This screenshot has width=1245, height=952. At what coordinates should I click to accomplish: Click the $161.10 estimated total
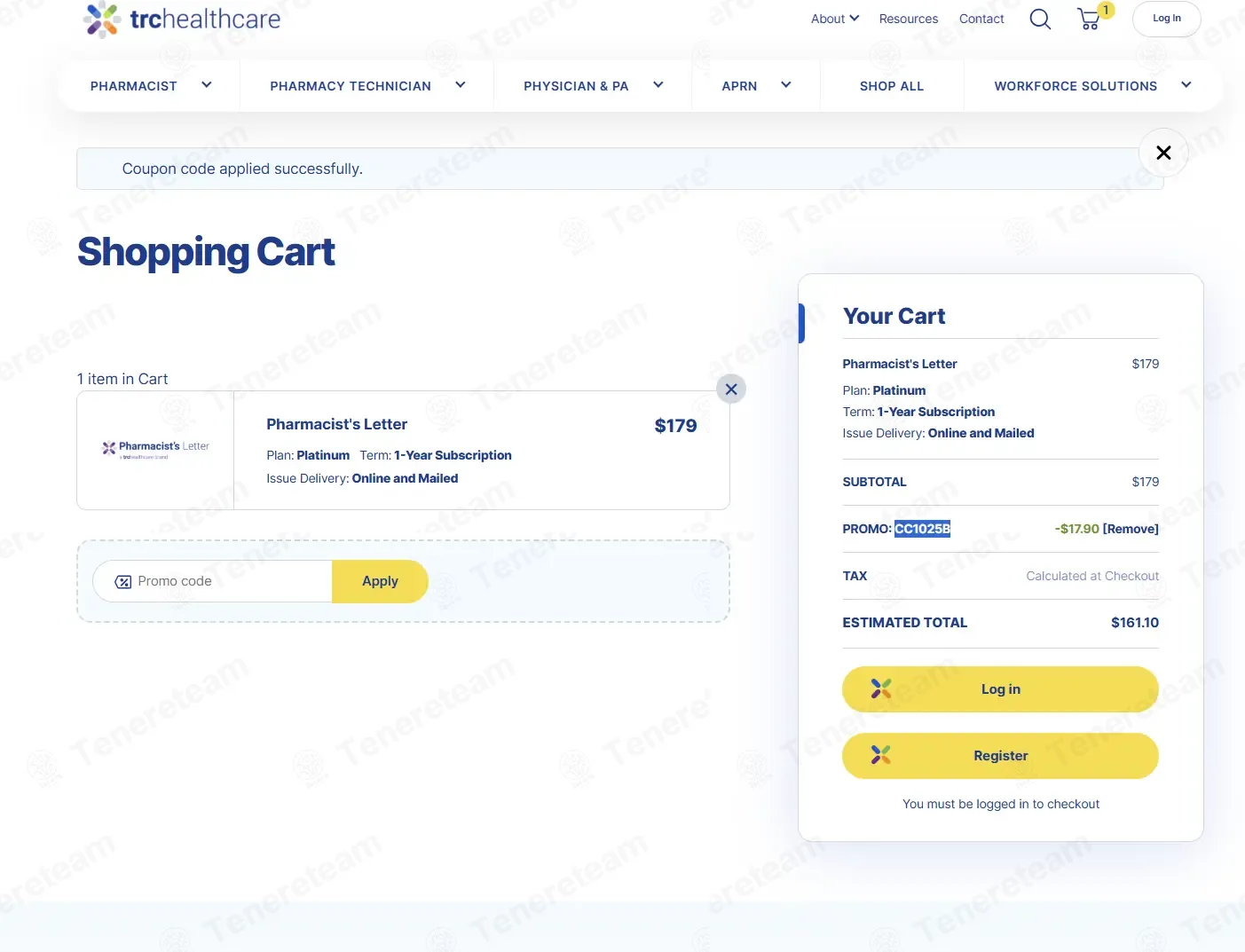click(1135, 623)
